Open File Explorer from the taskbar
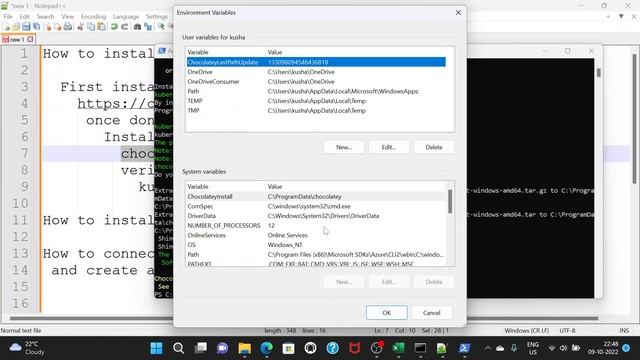This screenshot has width=640, height=360. pos(244,348)
